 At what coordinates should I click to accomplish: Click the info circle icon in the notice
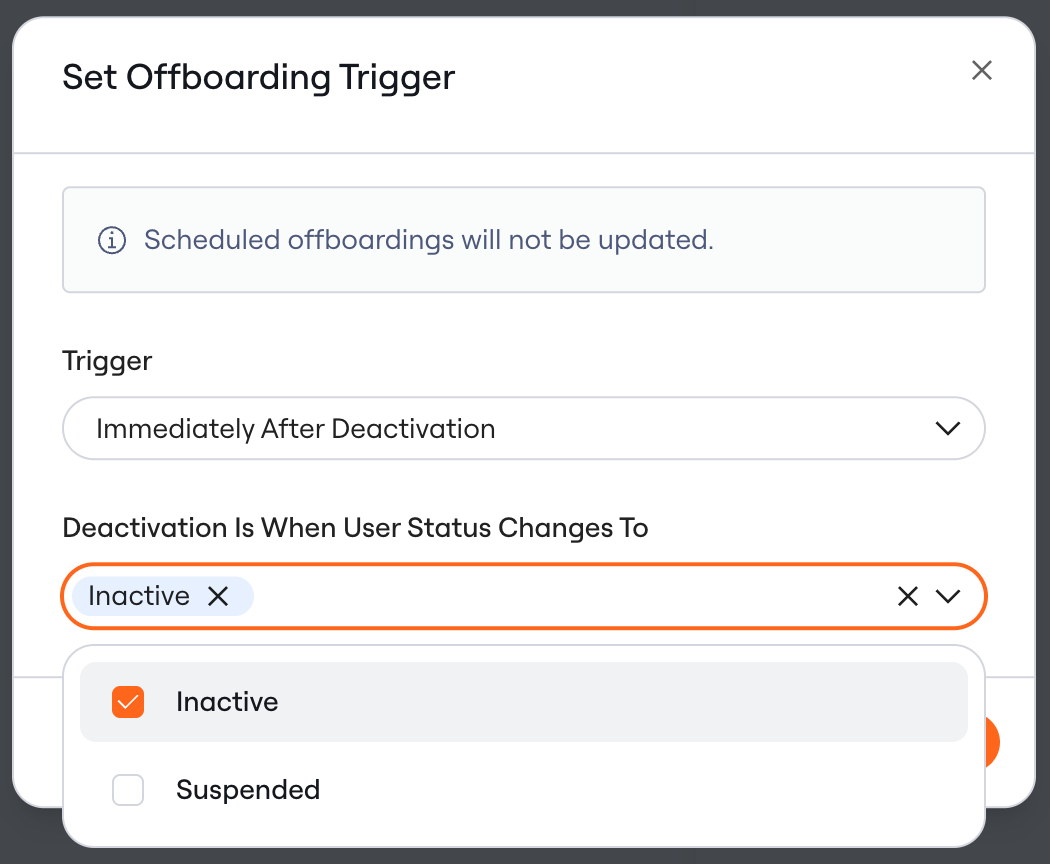point(112,240)
